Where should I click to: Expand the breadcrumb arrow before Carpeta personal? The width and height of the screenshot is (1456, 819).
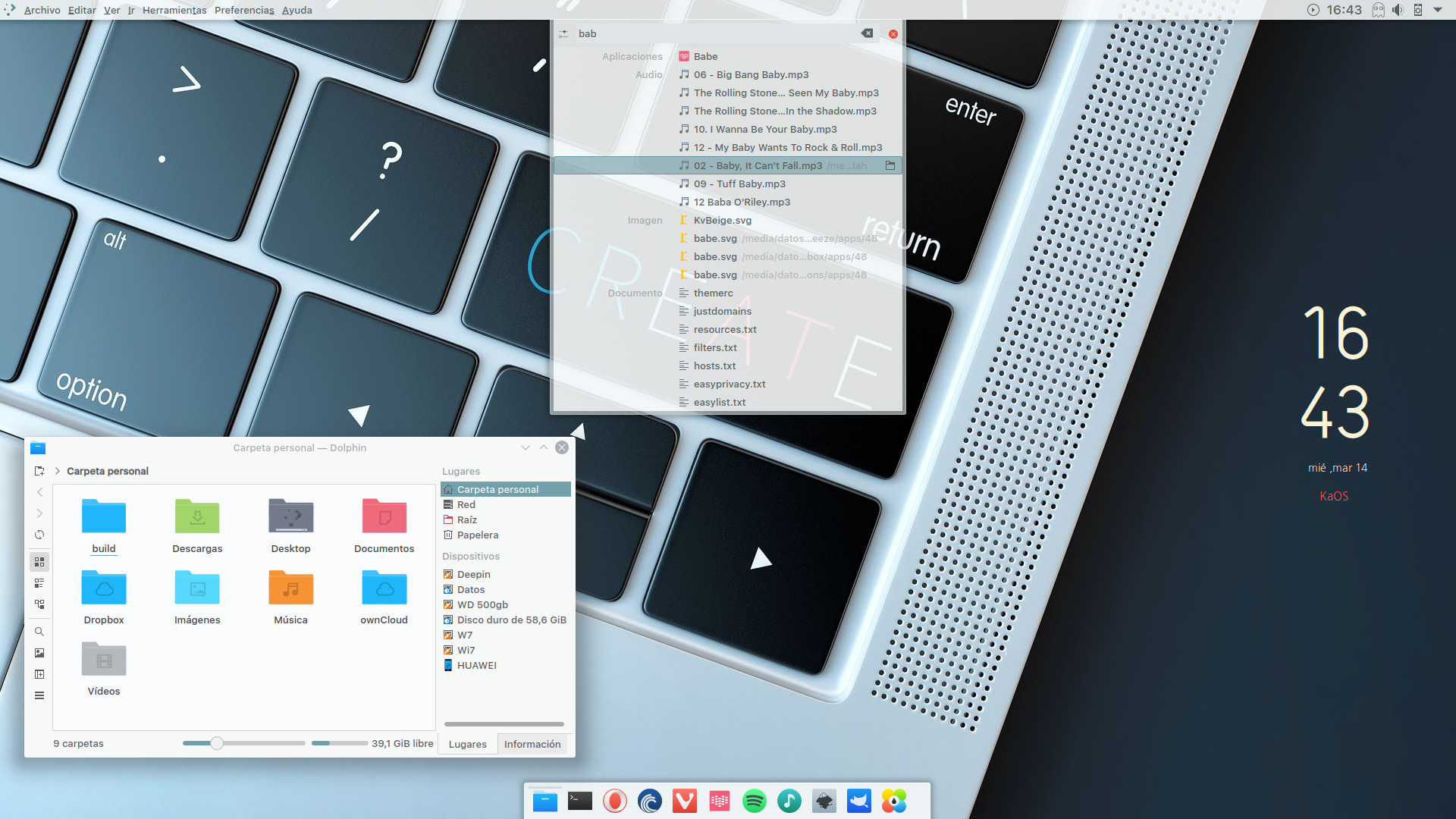pyautogui.click(x=58, y=471)
